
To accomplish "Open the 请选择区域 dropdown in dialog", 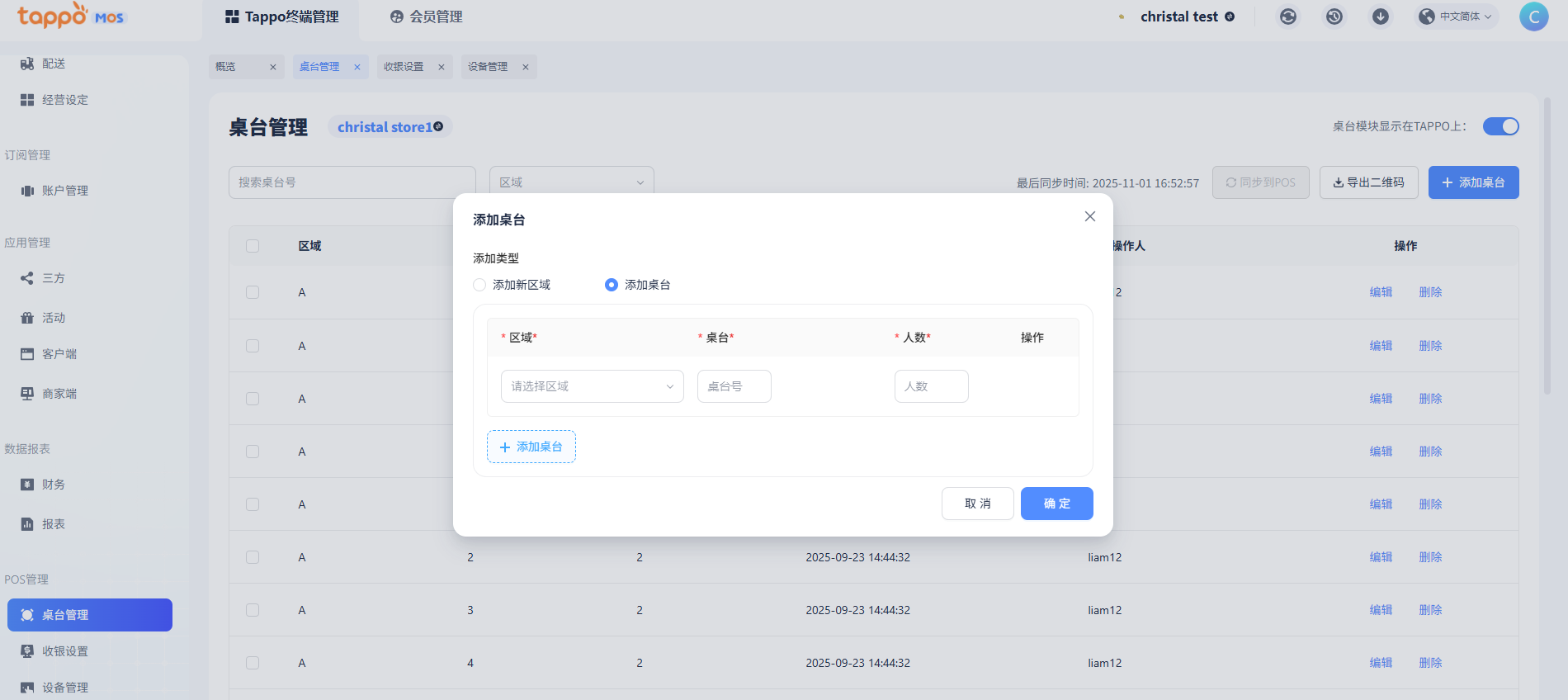I will (x=592, y=386).
